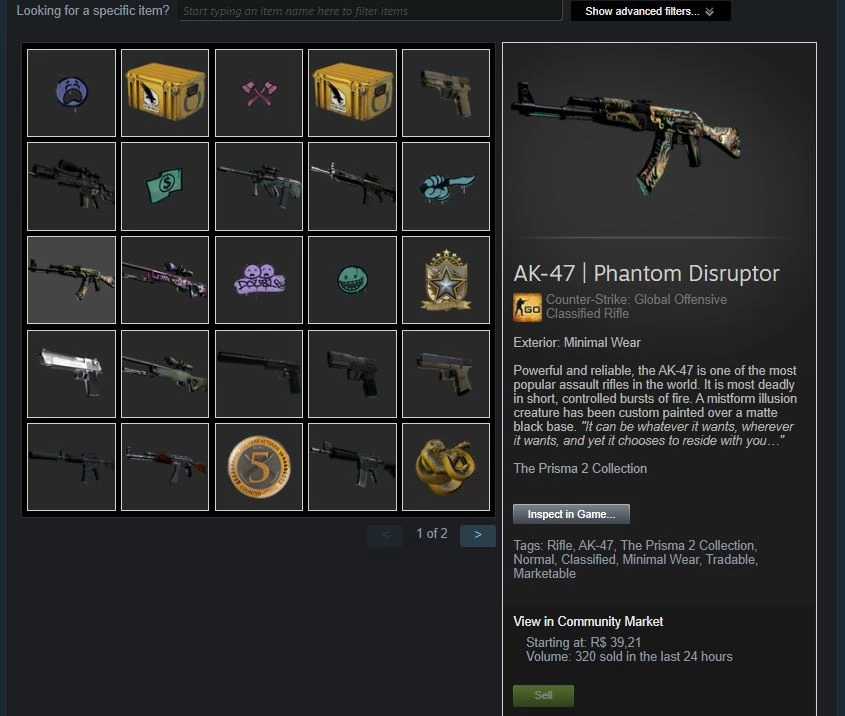Screen dimensions: 845x716
Task: Go to previous inventory page
Action: coord(385,535)
